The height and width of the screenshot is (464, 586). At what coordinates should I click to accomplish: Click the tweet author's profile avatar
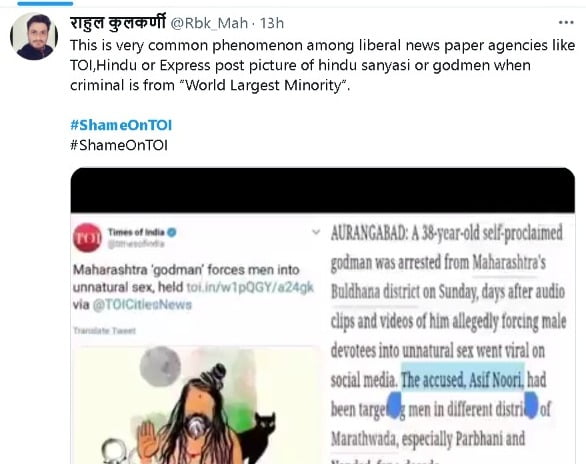34,36
